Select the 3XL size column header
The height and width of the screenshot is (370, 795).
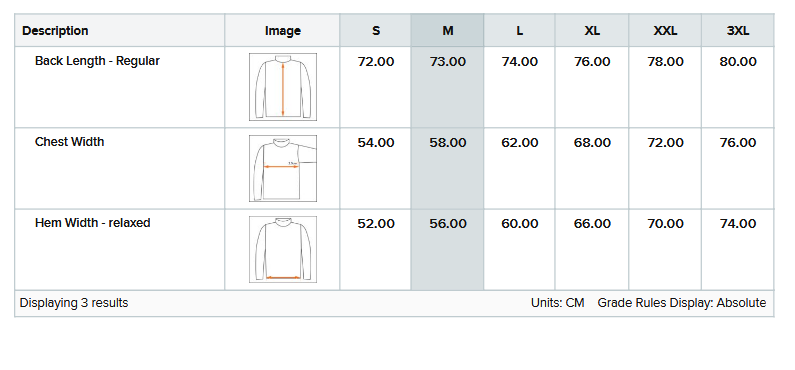point(738,30)
